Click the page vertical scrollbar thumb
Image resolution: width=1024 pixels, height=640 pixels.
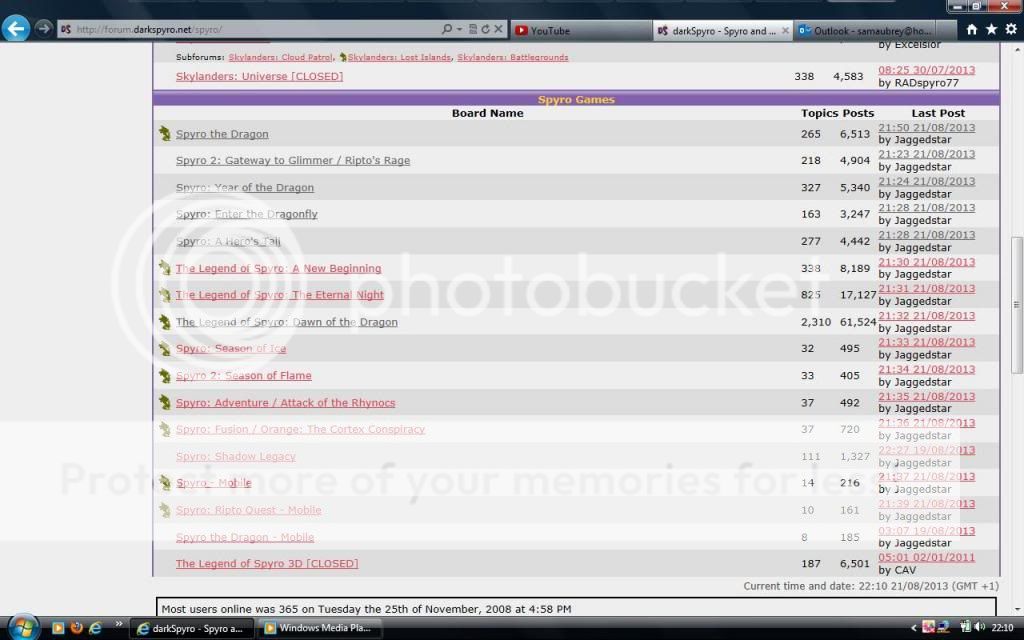pos(1016,304)
